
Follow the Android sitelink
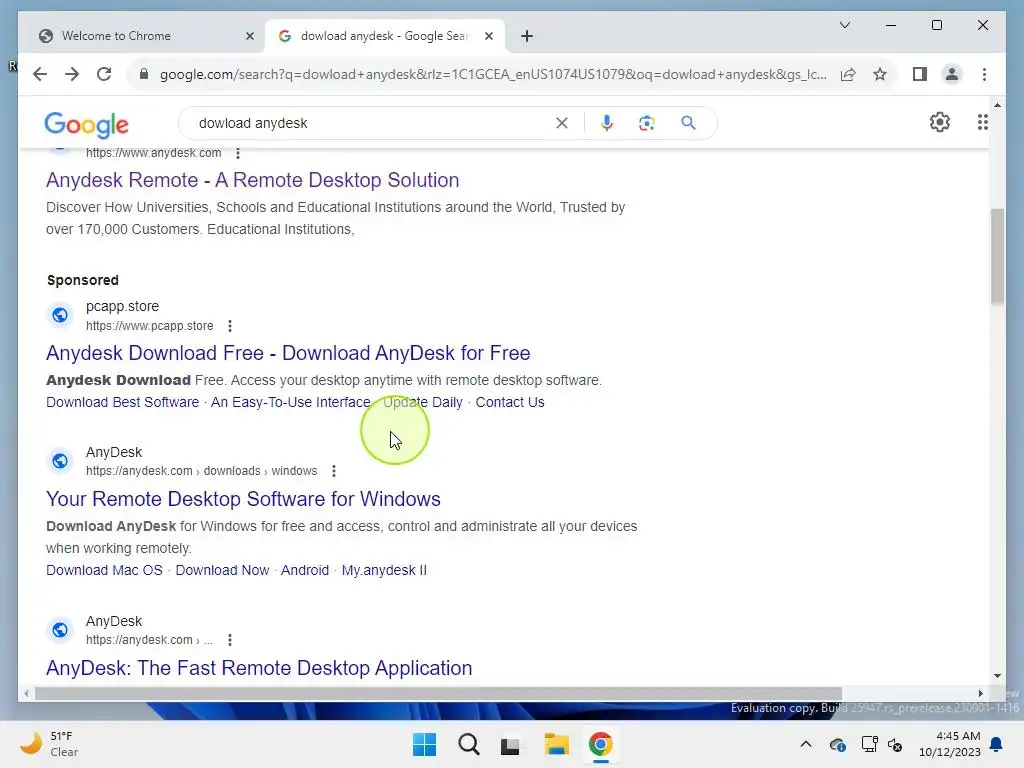[x=304, y=570]
